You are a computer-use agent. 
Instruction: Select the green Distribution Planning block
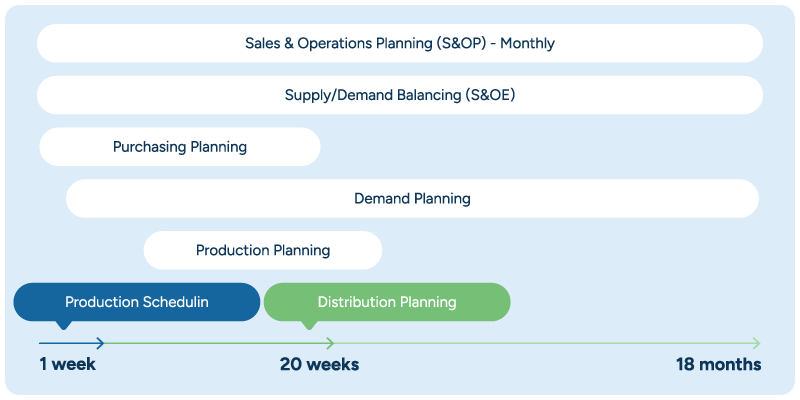click(387, 302)
